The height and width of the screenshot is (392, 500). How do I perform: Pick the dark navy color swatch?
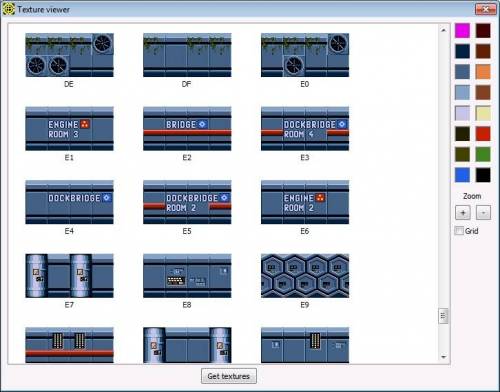point(463,51)
